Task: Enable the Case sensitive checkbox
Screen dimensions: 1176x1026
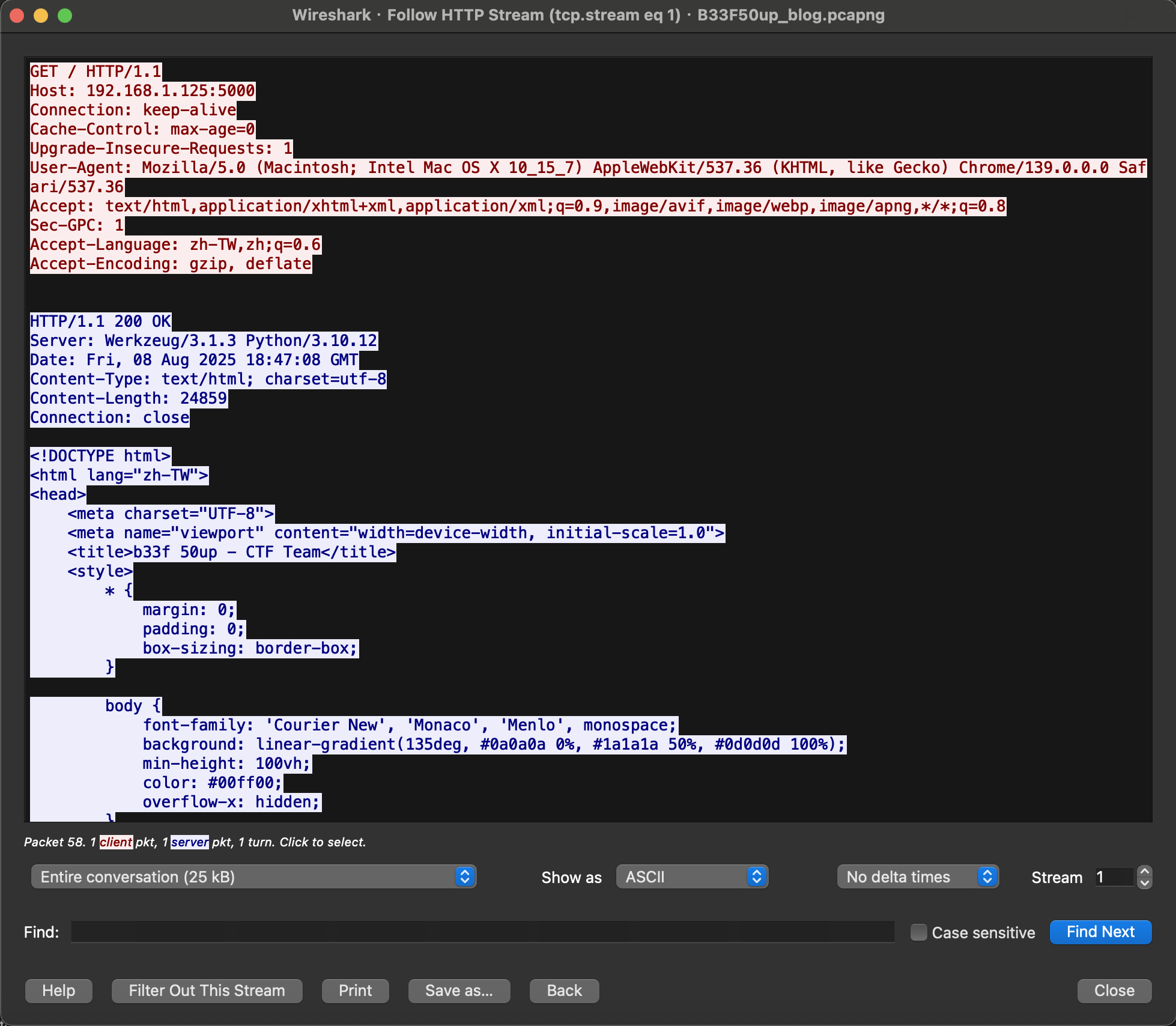Action: pyautogui.click(x=918, y=932)
